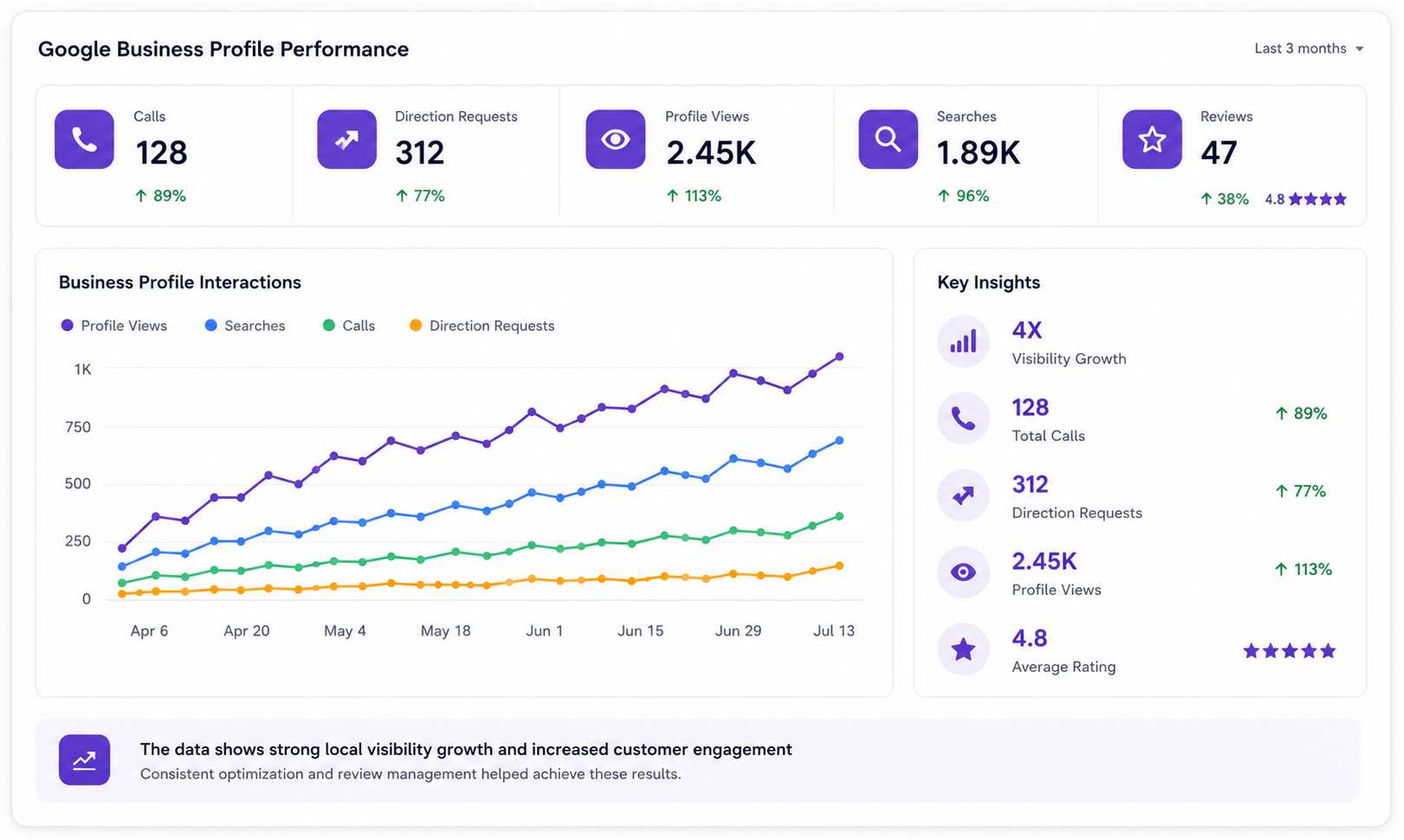Screen dimensions: 1404x840
Task: Click the Direction Requests arrow icon tile
Action: coord(346,139)
